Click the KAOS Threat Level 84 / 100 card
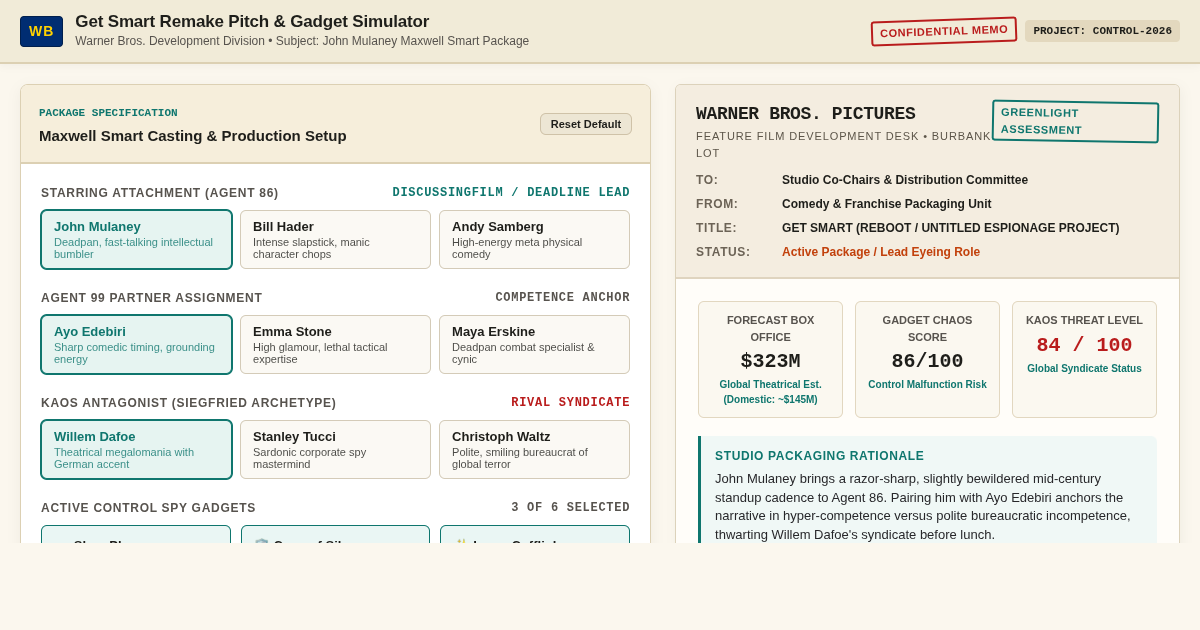 click(1084, 360)
